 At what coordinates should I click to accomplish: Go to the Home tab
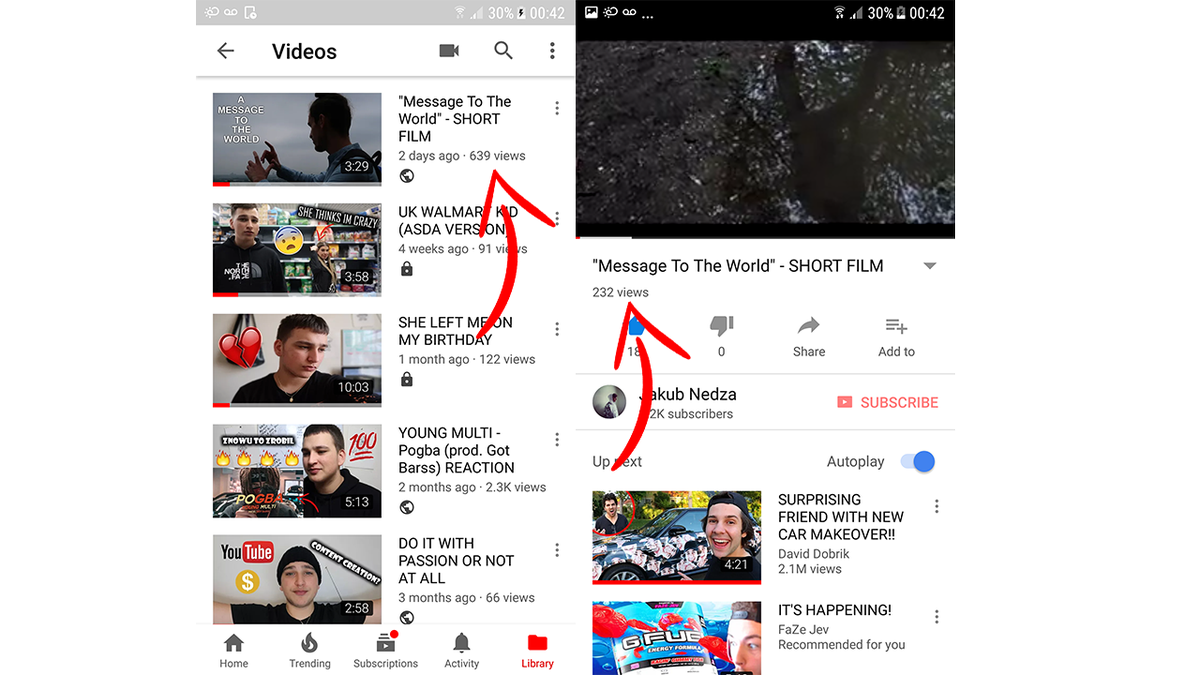(234, 650)
